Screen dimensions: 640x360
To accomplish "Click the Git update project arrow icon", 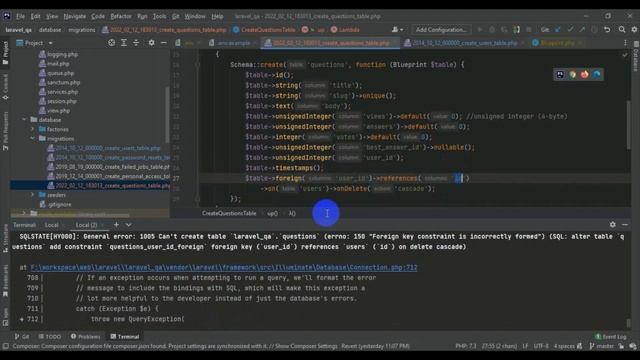I will coord(558,30).
